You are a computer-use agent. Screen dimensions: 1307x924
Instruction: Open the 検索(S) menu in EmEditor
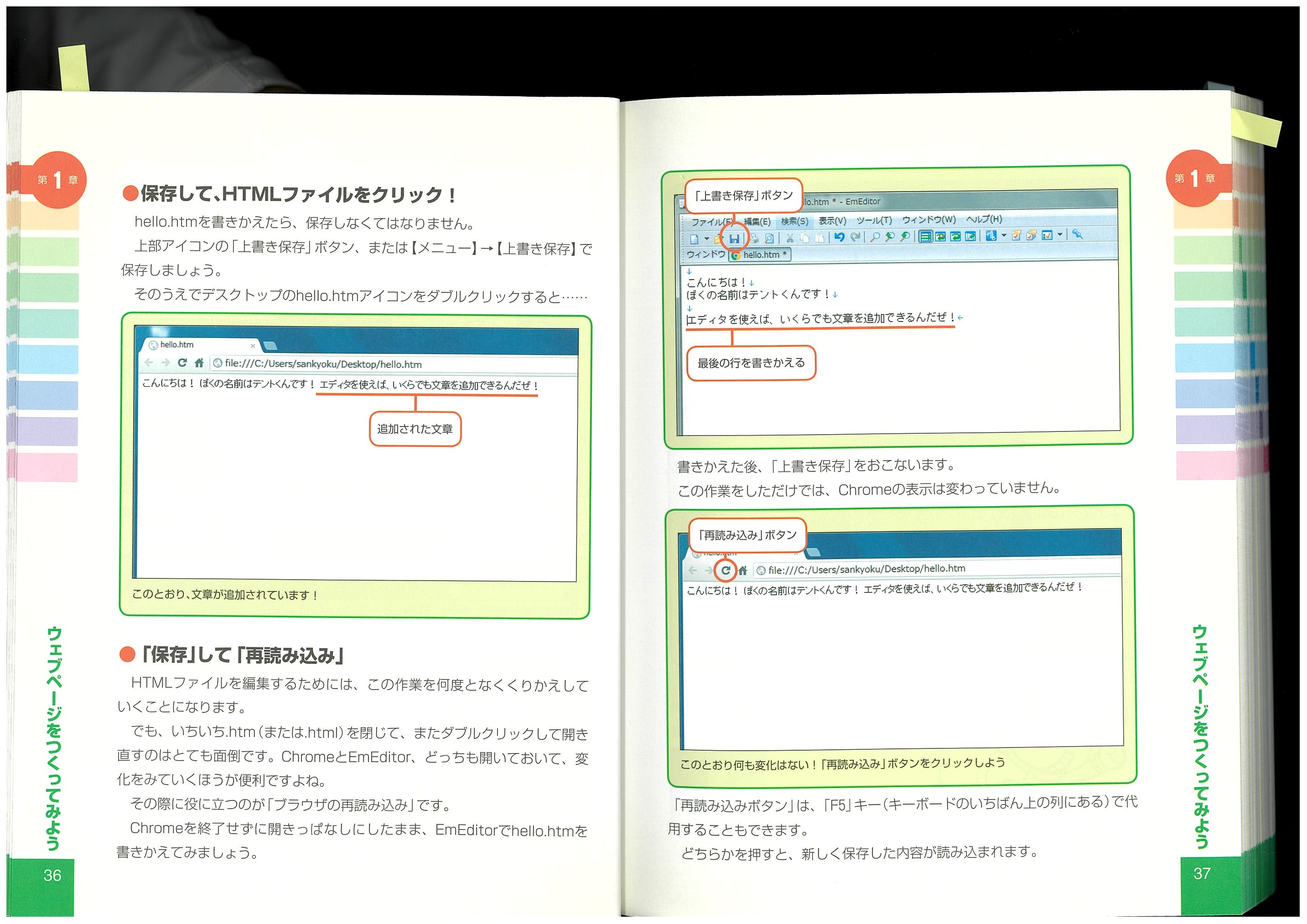[795, 222]
